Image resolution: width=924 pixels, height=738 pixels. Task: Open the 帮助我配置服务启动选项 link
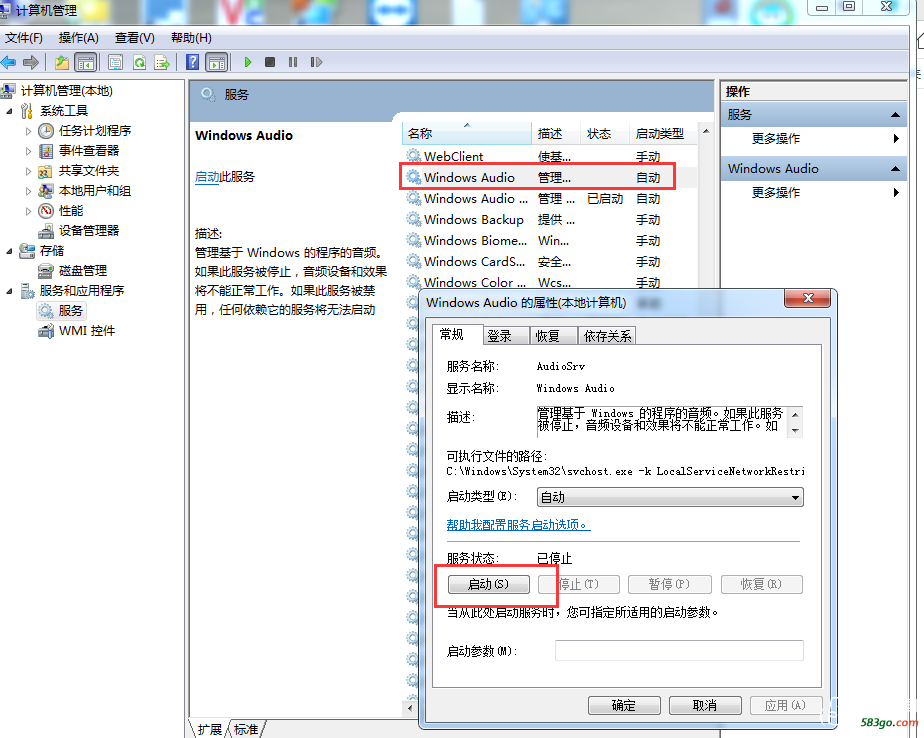click(518, 525)
